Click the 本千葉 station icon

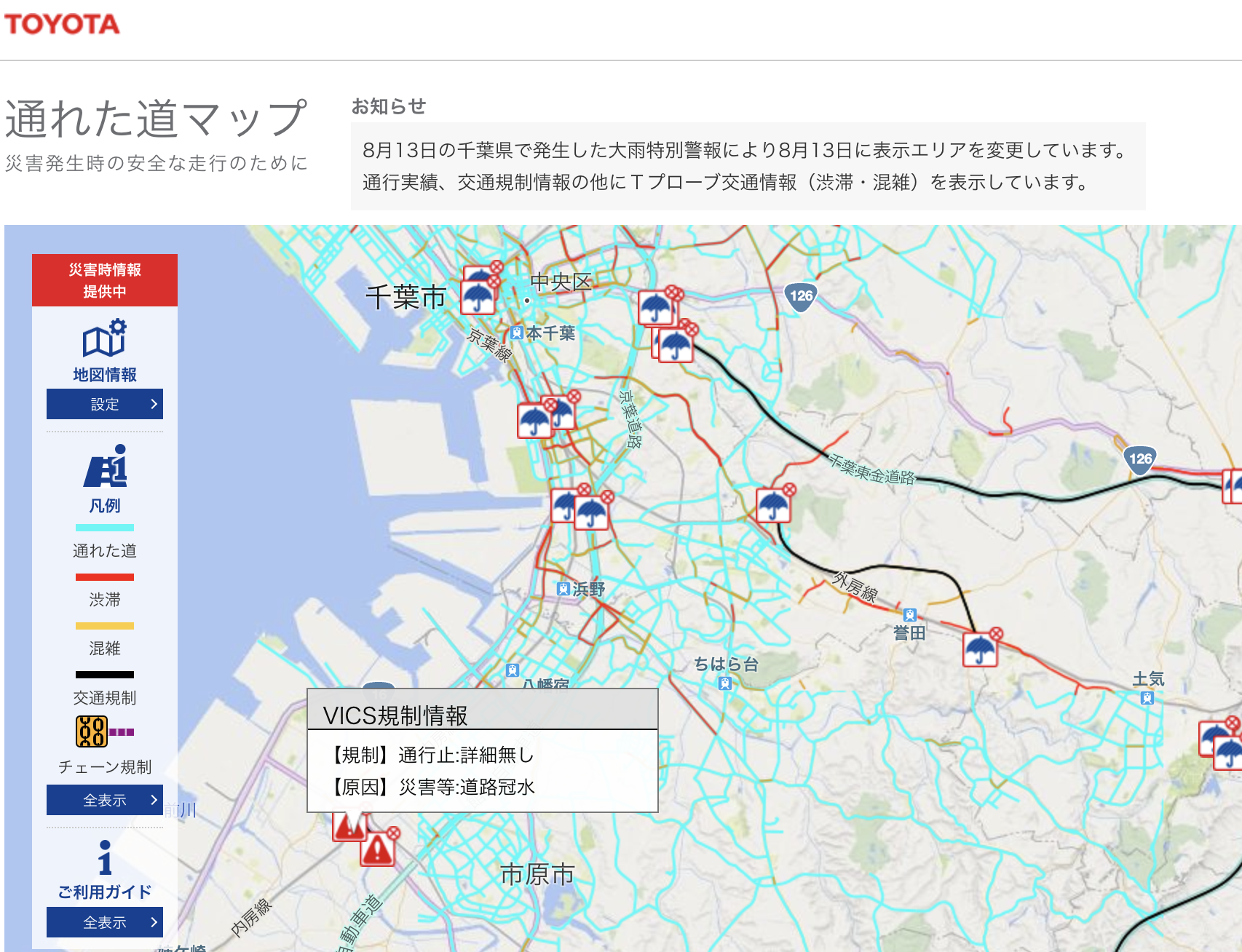coord(517,333)
